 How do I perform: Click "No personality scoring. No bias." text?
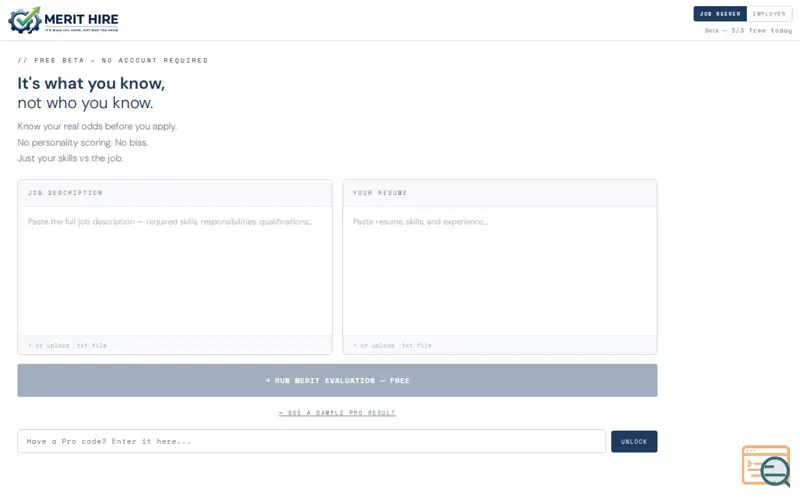coord(83,142)
